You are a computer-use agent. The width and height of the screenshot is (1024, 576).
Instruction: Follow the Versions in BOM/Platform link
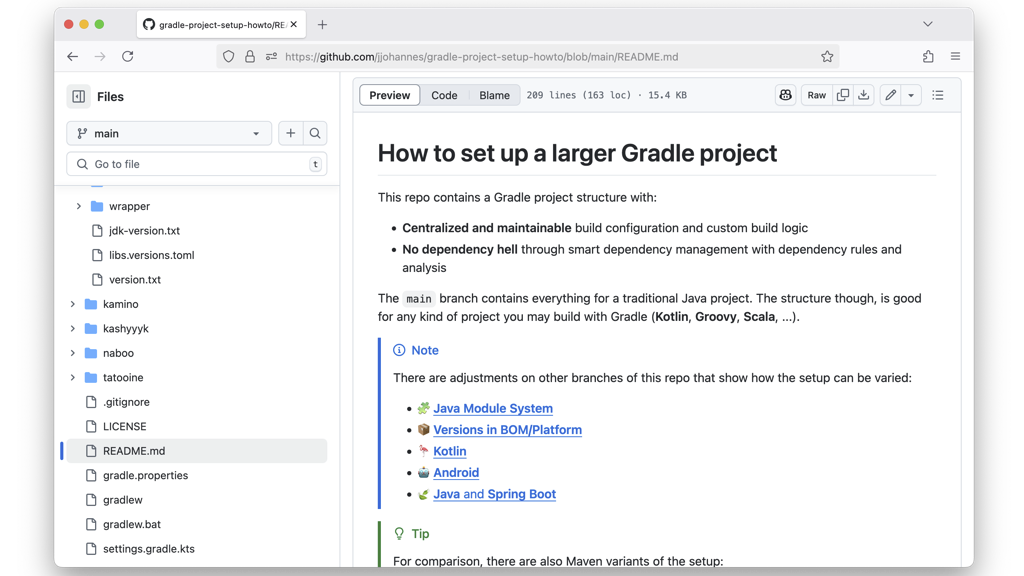tap(507, 430)
